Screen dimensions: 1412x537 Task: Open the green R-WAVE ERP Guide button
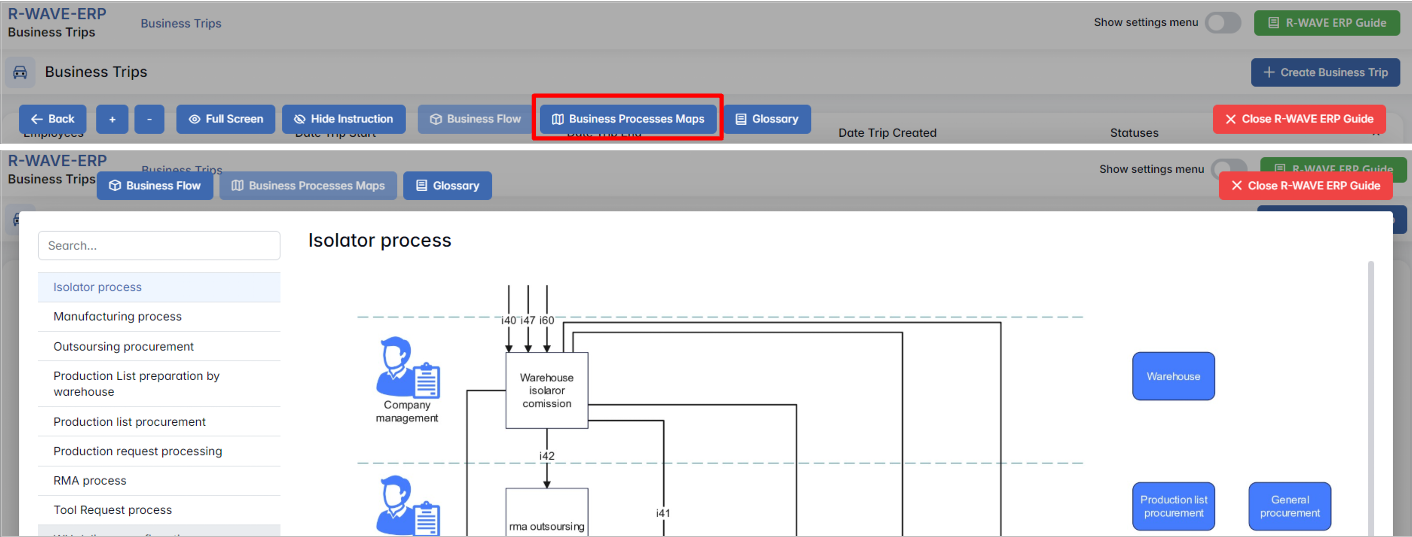1326,23
